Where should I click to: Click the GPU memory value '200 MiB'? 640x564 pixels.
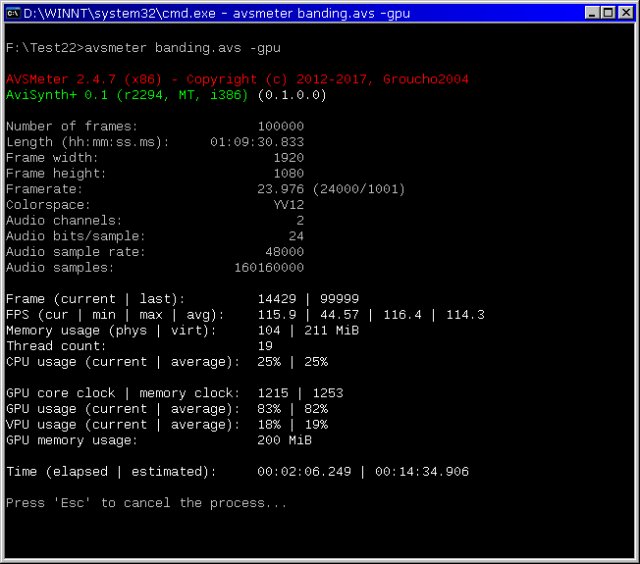pos(284,441)
